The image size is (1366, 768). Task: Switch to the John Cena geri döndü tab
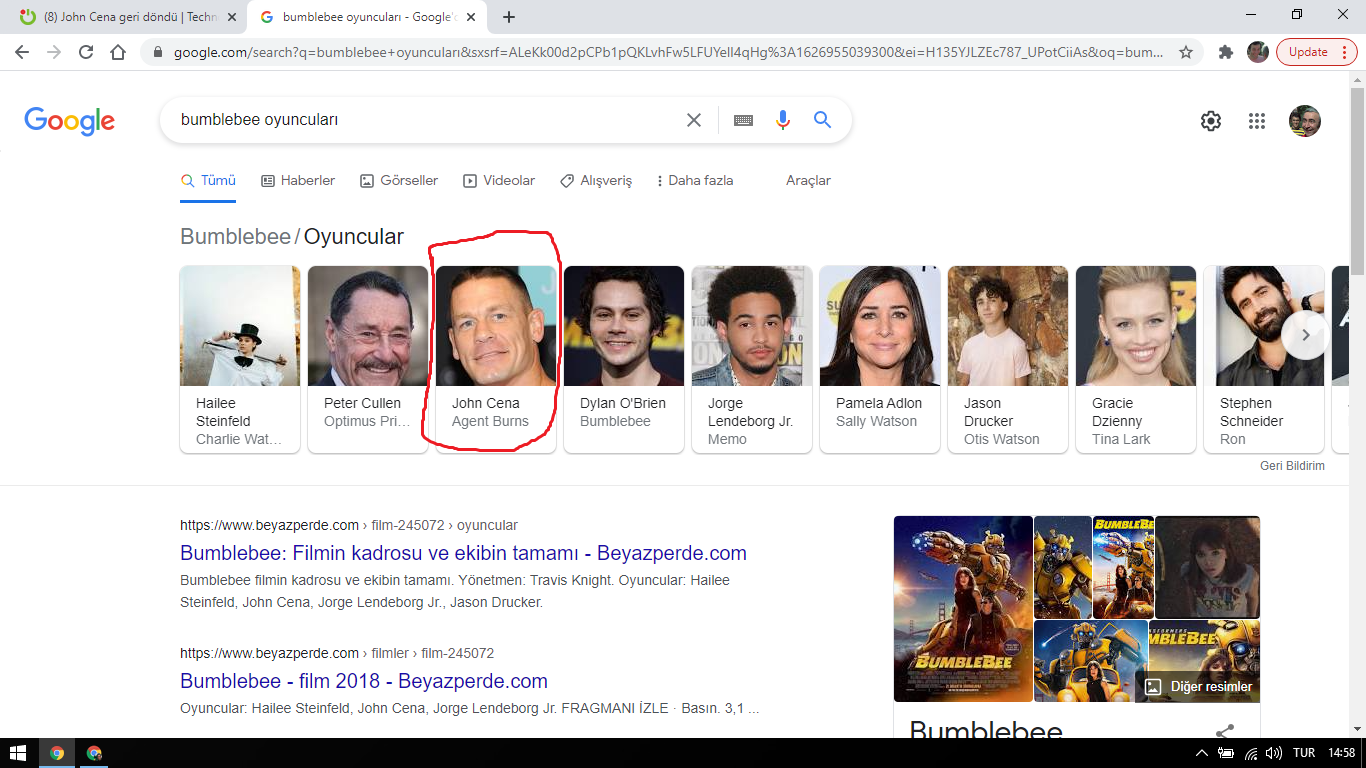[x=128, y=17]
